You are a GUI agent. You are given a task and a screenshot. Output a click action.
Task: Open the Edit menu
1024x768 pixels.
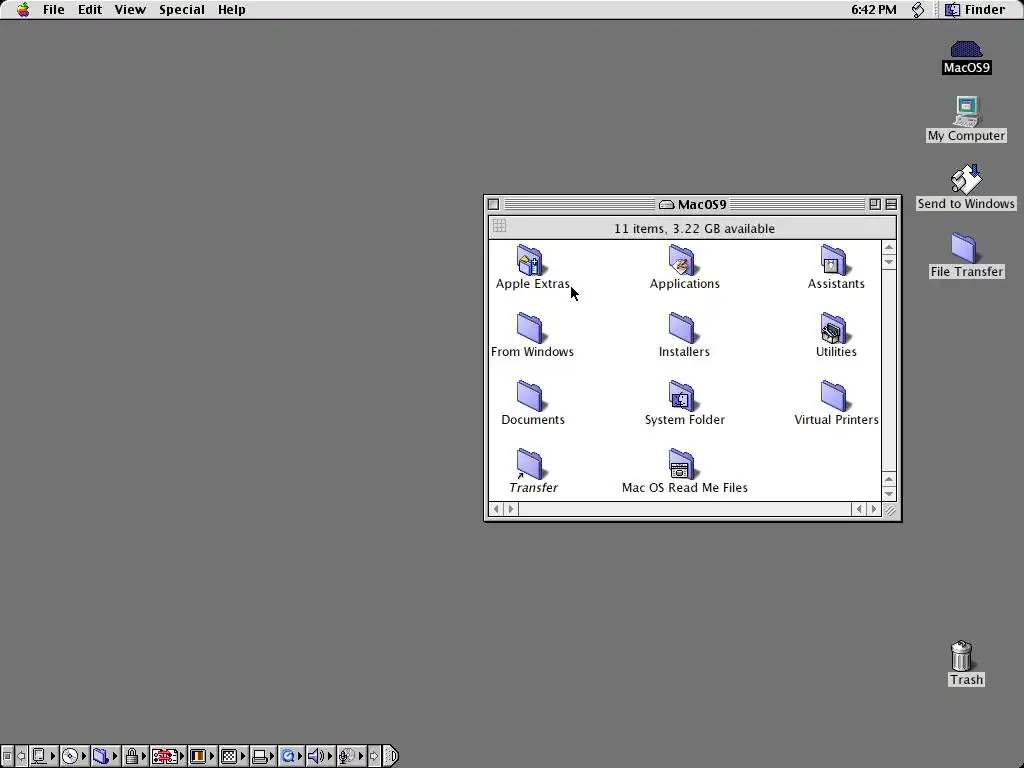[90, 10]
